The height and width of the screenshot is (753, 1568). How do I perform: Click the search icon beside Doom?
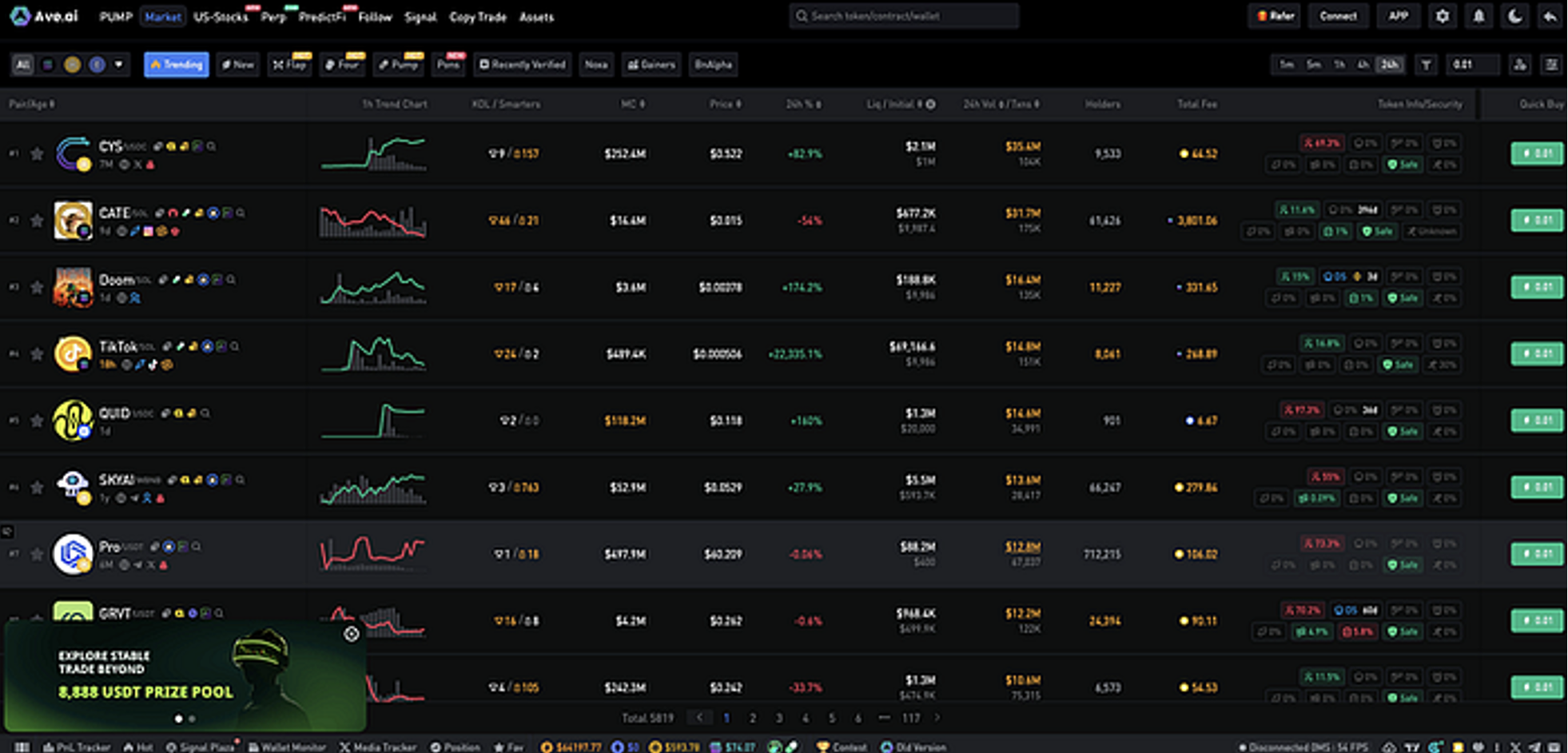231,280
